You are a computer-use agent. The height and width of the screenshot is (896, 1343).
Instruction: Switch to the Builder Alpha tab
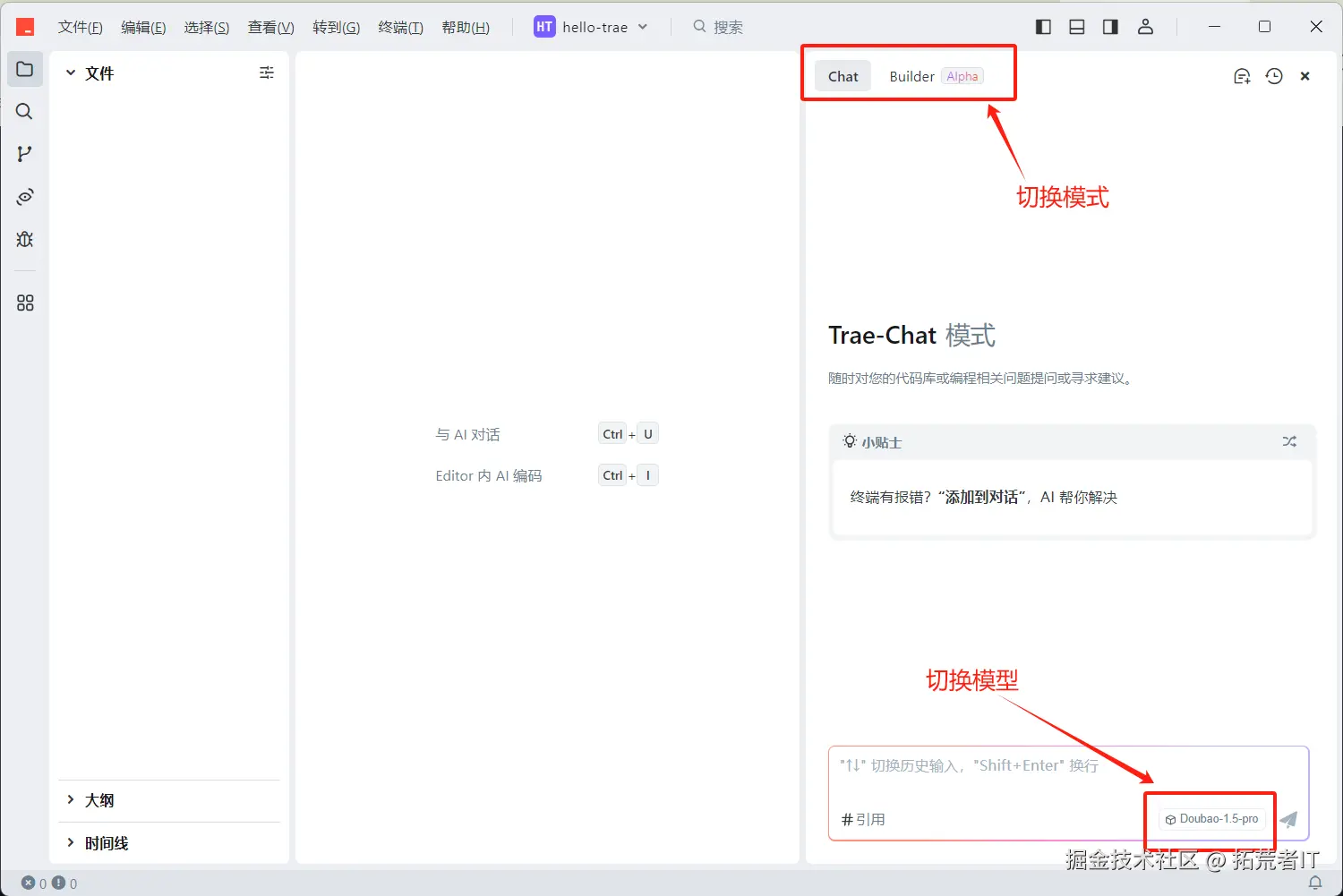[936, 76]
